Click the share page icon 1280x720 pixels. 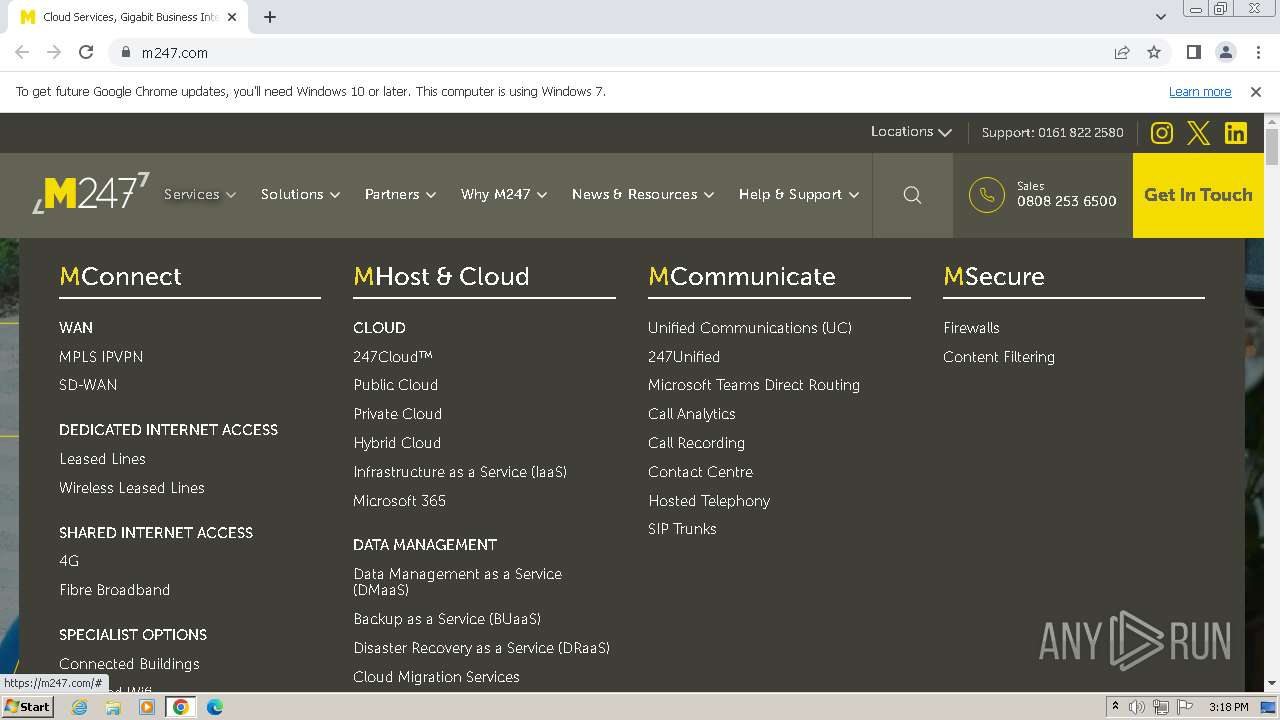click(1122, 52)
